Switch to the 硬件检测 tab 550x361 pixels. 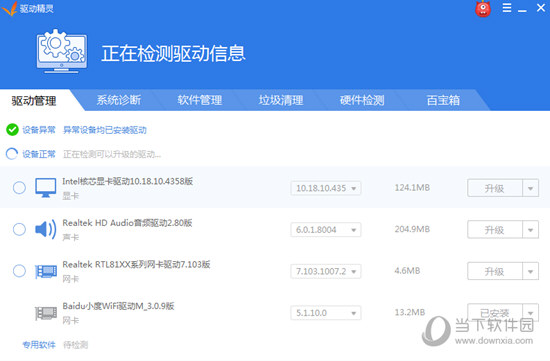coord(362,100)
